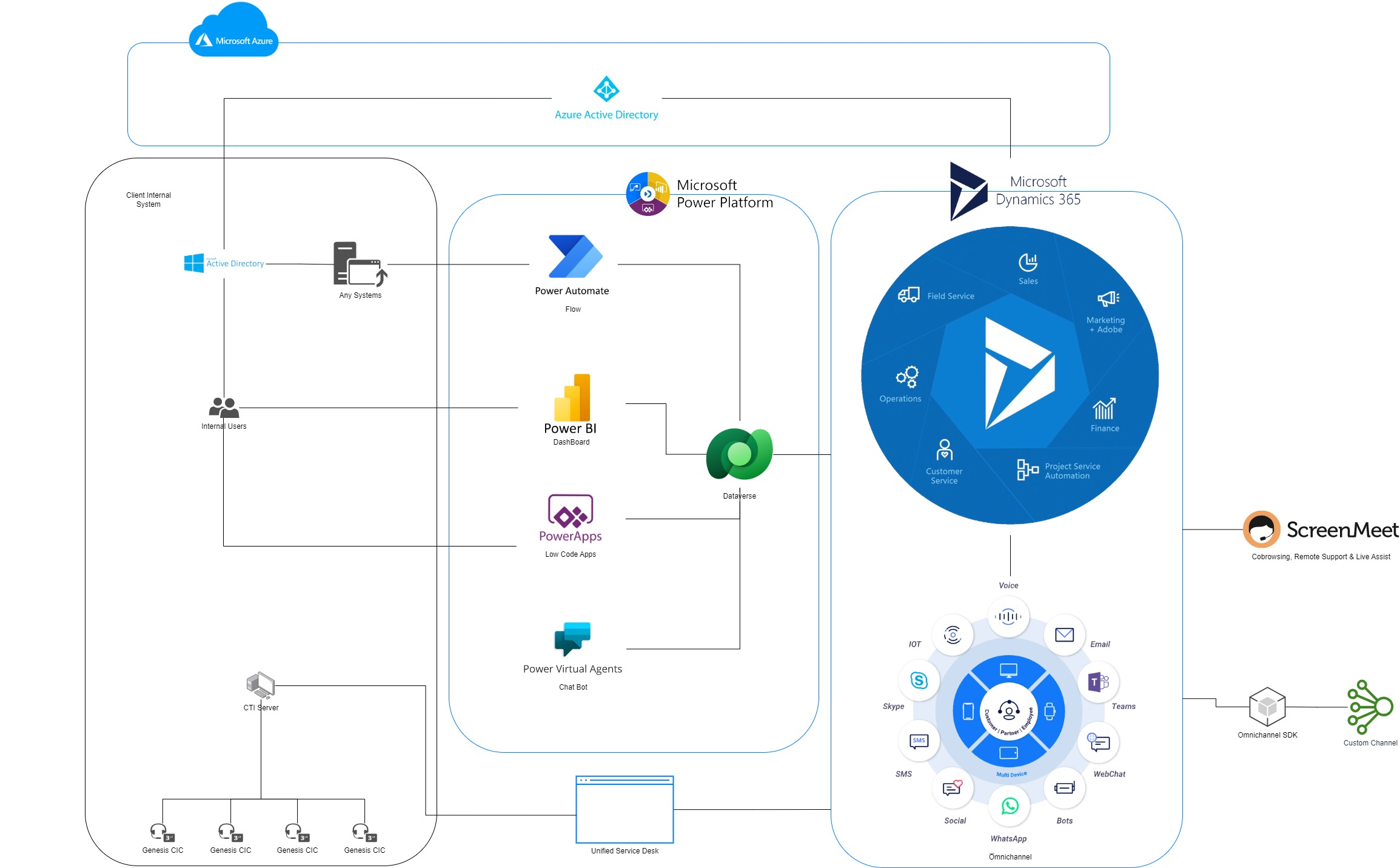Select the 'Cobrowsing, Remote Support & Live Assist' text
The height and width of the screenshot is (868, 1400).
point(1321,557)
